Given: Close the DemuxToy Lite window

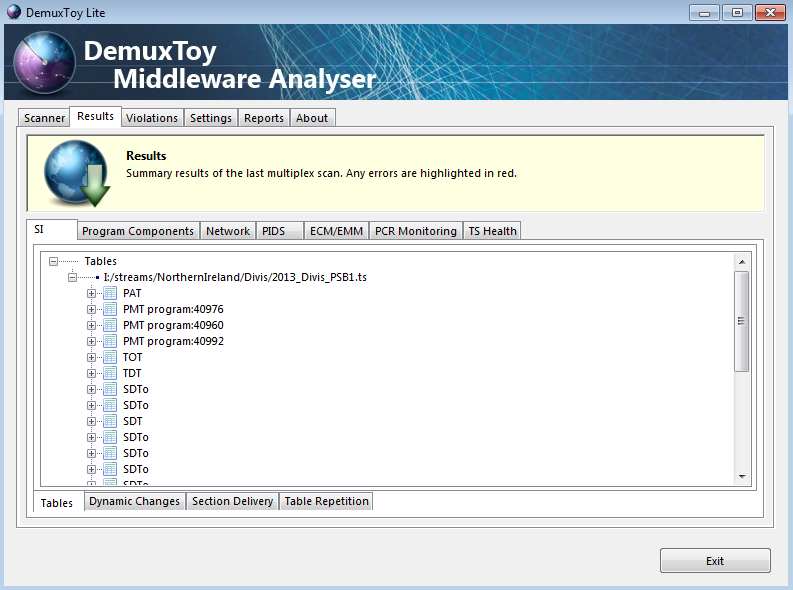Looking at the screenshot, I should [770, 13].
